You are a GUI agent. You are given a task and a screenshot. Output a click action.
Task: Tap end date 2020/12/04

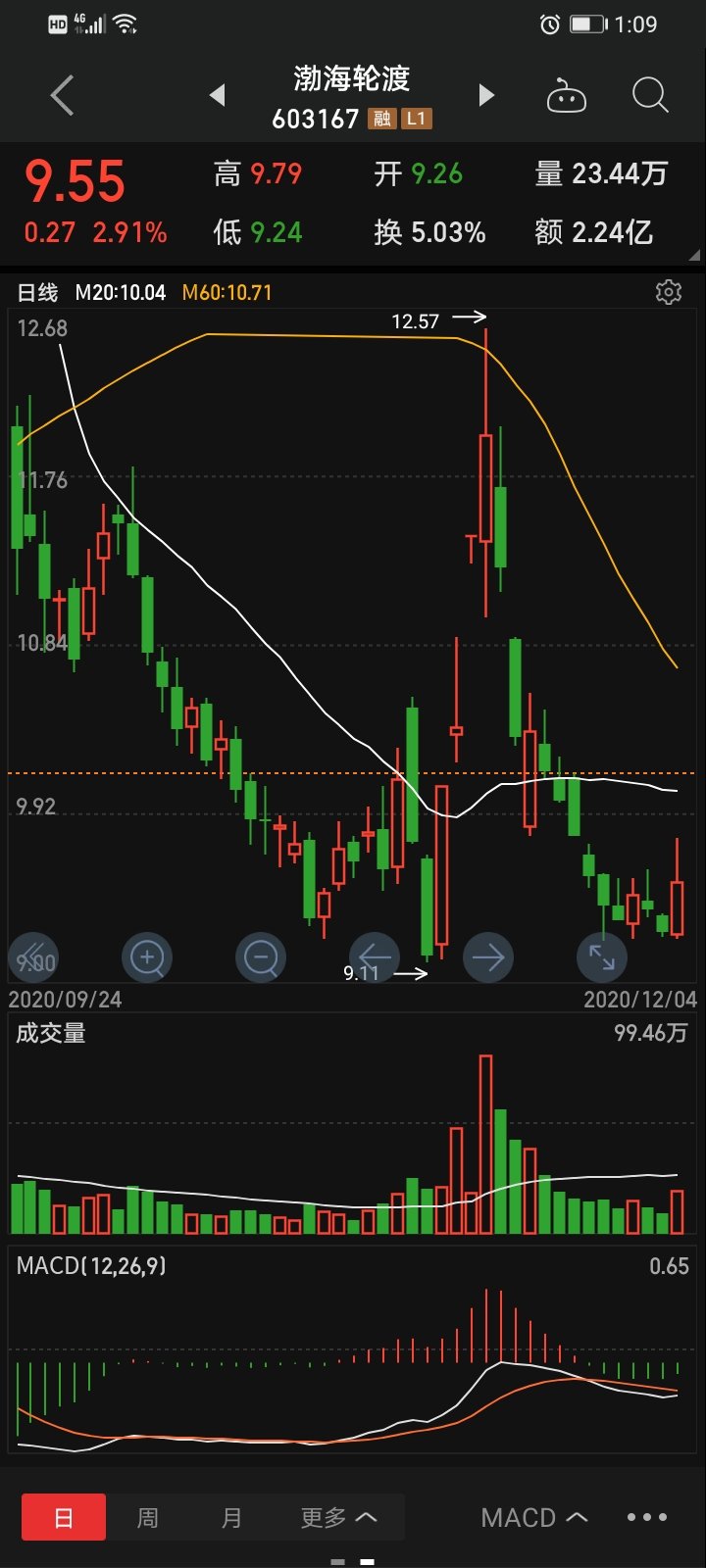640,1000
